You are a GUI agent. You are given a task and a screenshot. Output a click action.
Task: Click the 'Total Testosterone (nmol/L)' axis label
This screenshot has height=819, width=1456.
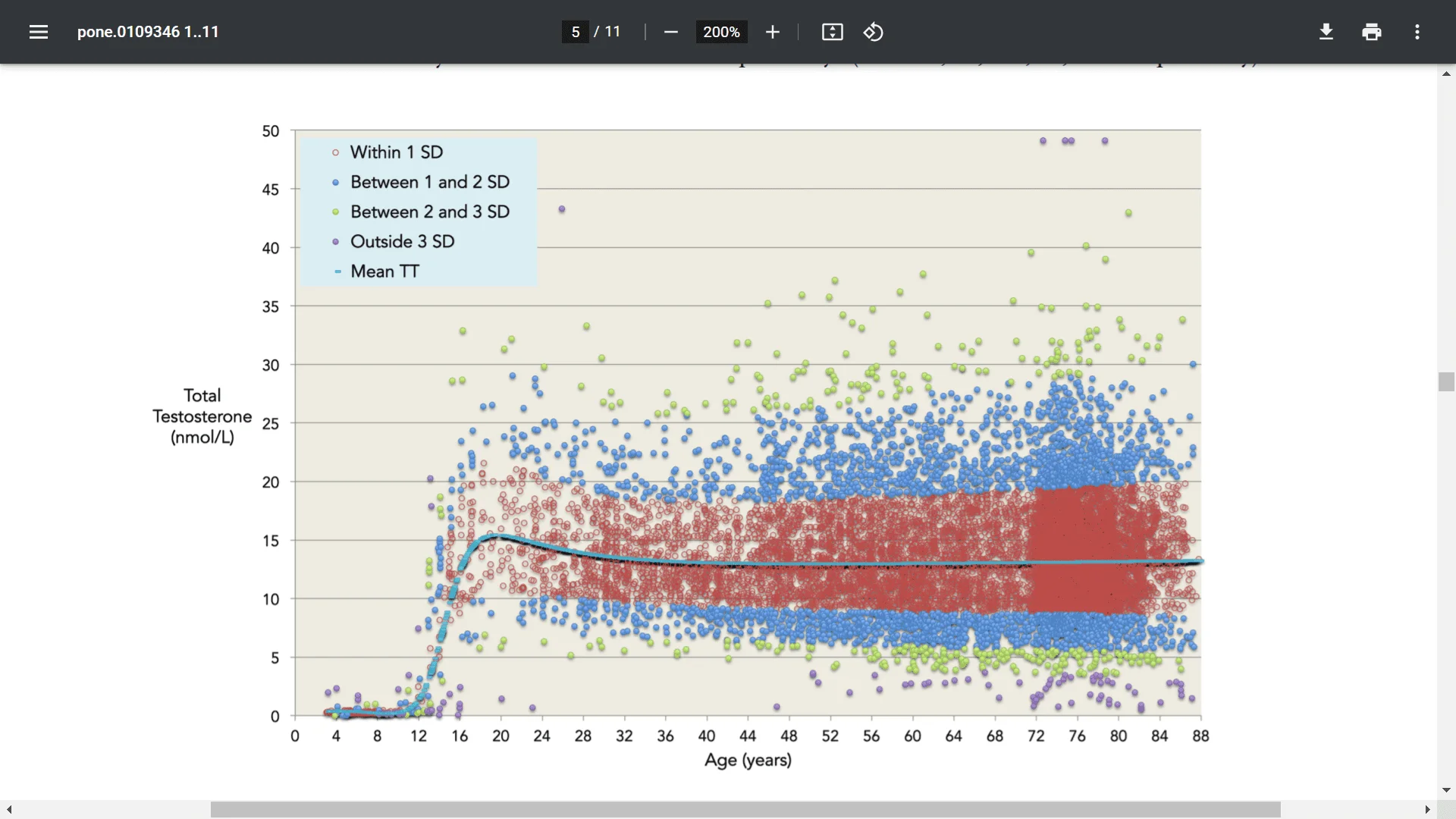point(202,416)
